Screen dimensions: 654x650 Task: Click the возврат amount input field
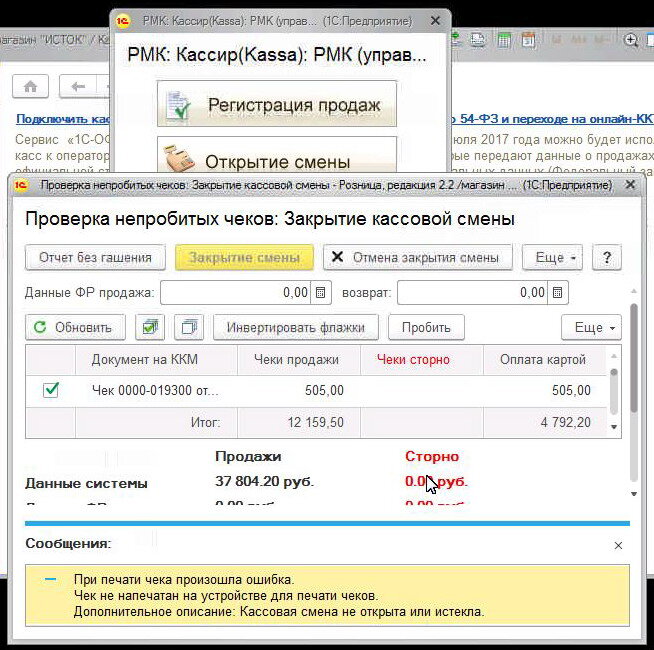tap(472, 292)
